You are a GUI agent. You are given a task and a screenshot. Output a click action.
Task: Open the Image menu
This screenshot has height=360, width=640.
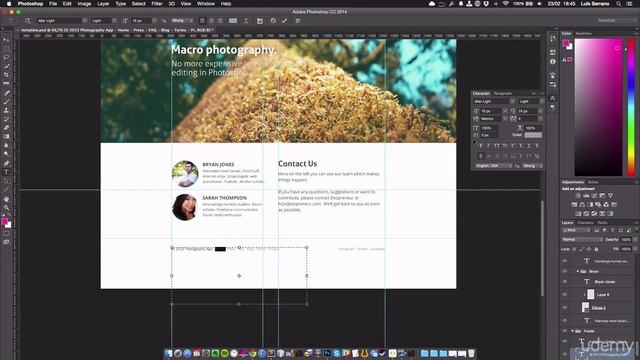84,4
